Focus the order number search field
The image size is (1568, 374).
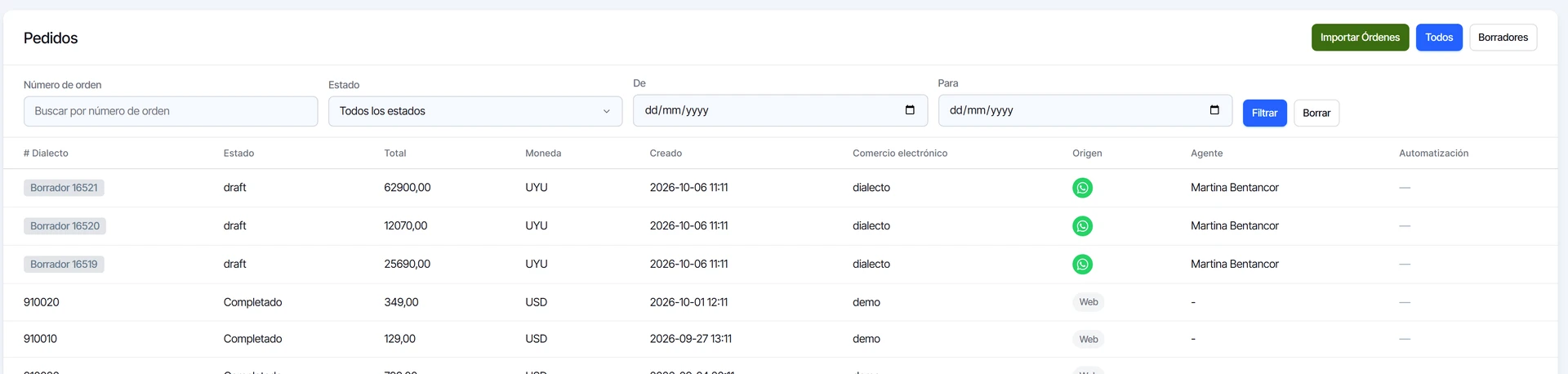[x=171, y=111]
